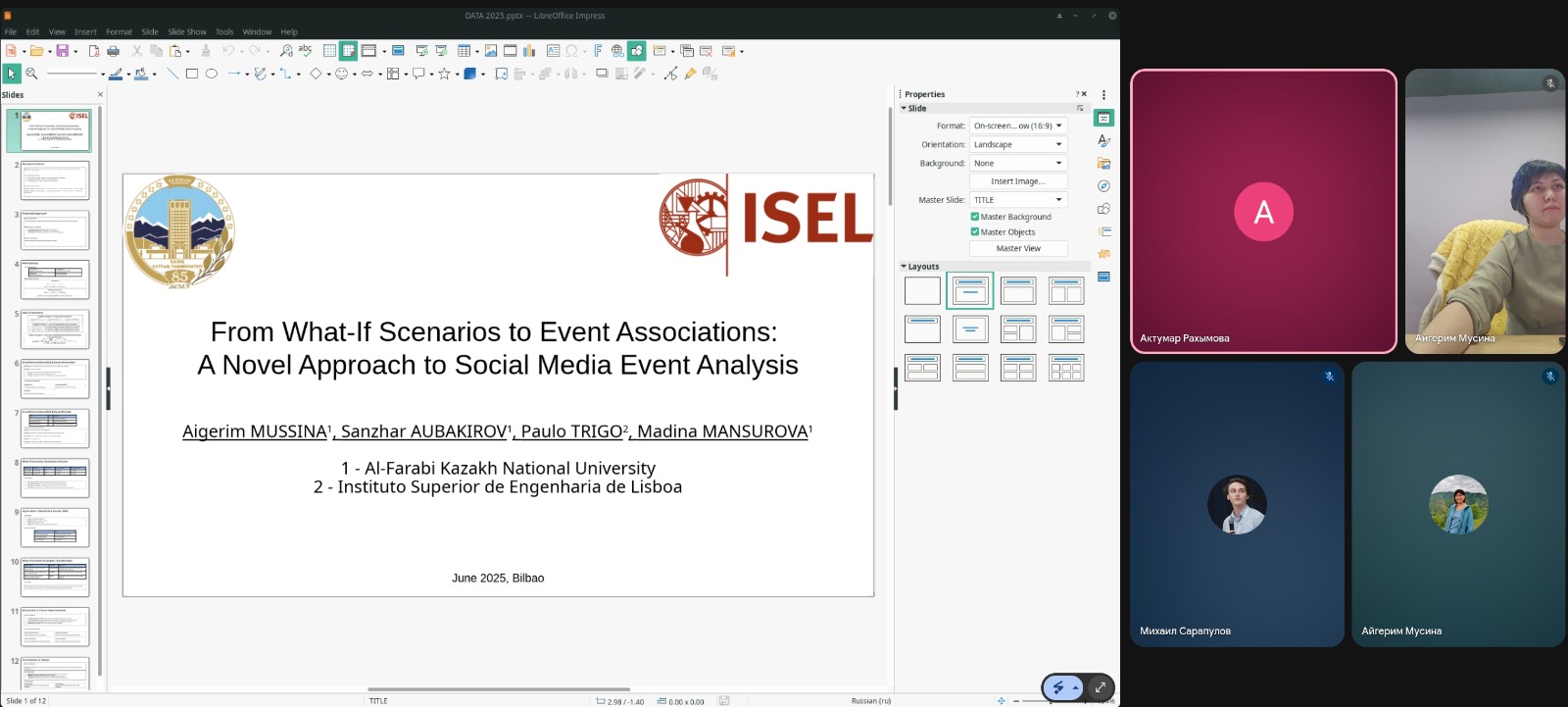Click the Insert Image... button
The width and height of the screenshot is (1568, 707).
click(1017, 181)
